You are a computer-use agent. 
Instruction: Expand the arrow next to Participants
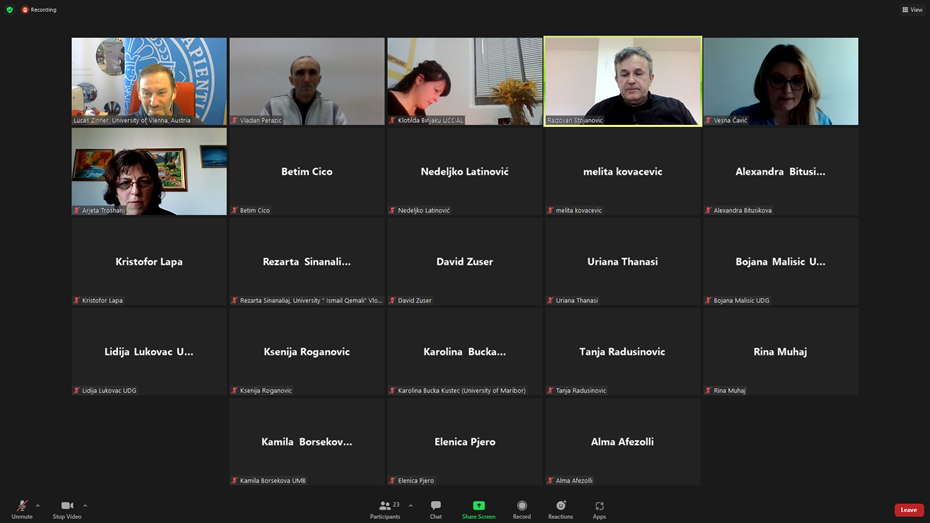coord(410,505)
